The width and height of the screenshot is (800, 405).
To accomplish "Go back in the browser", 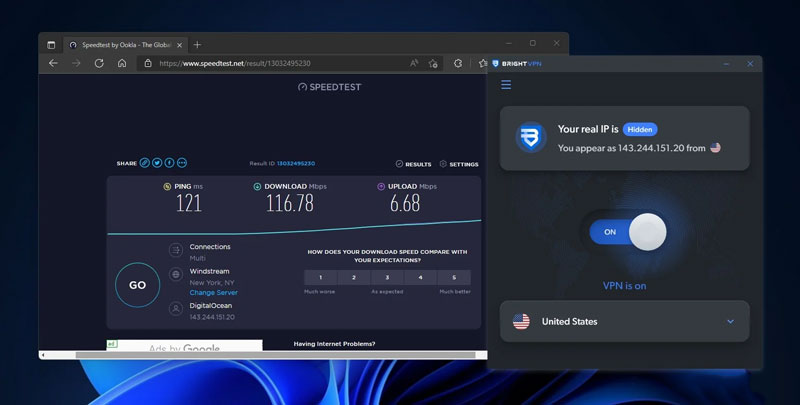I will pyautogui.click(x=53, y=63).
